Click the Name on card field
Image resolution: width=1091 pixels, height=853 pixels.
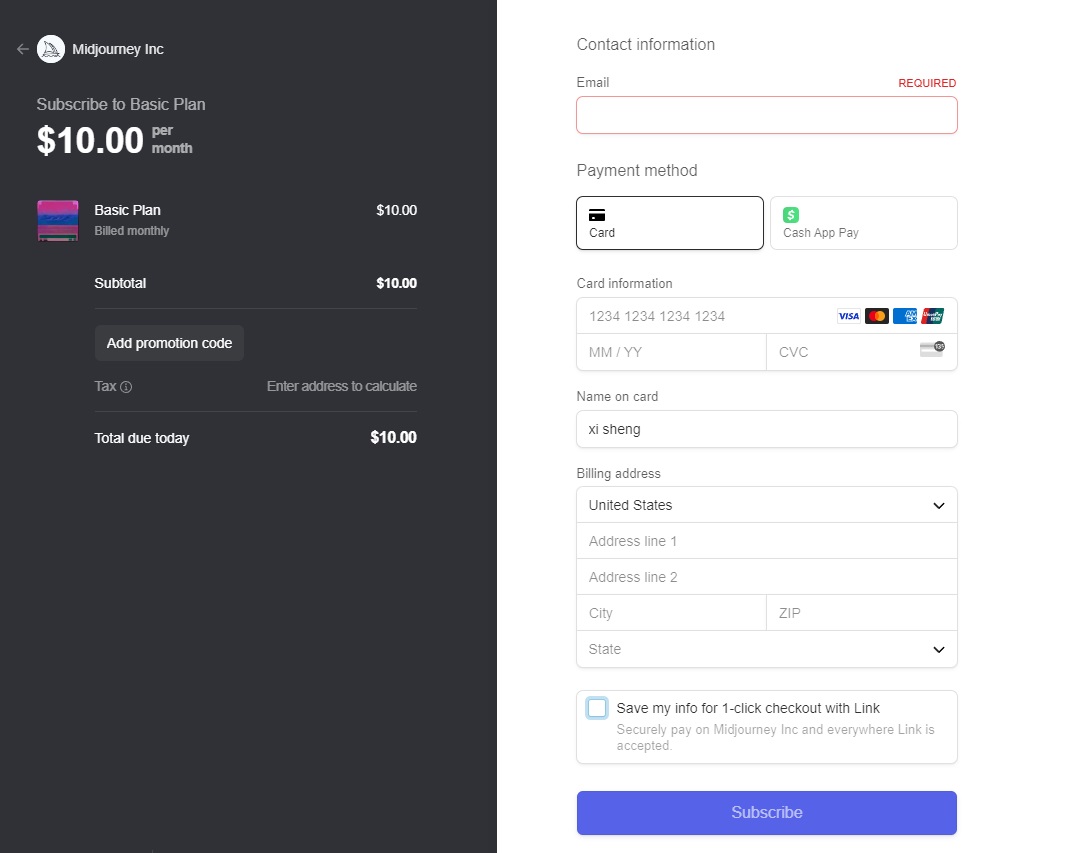766,429
